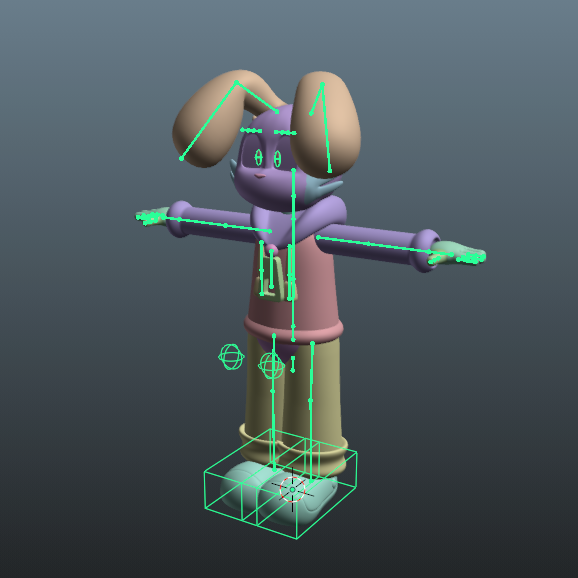The width and height of the screenshot is (578, 578).
Task: Select the head joint at the spine top
Action: coord(293,170)
